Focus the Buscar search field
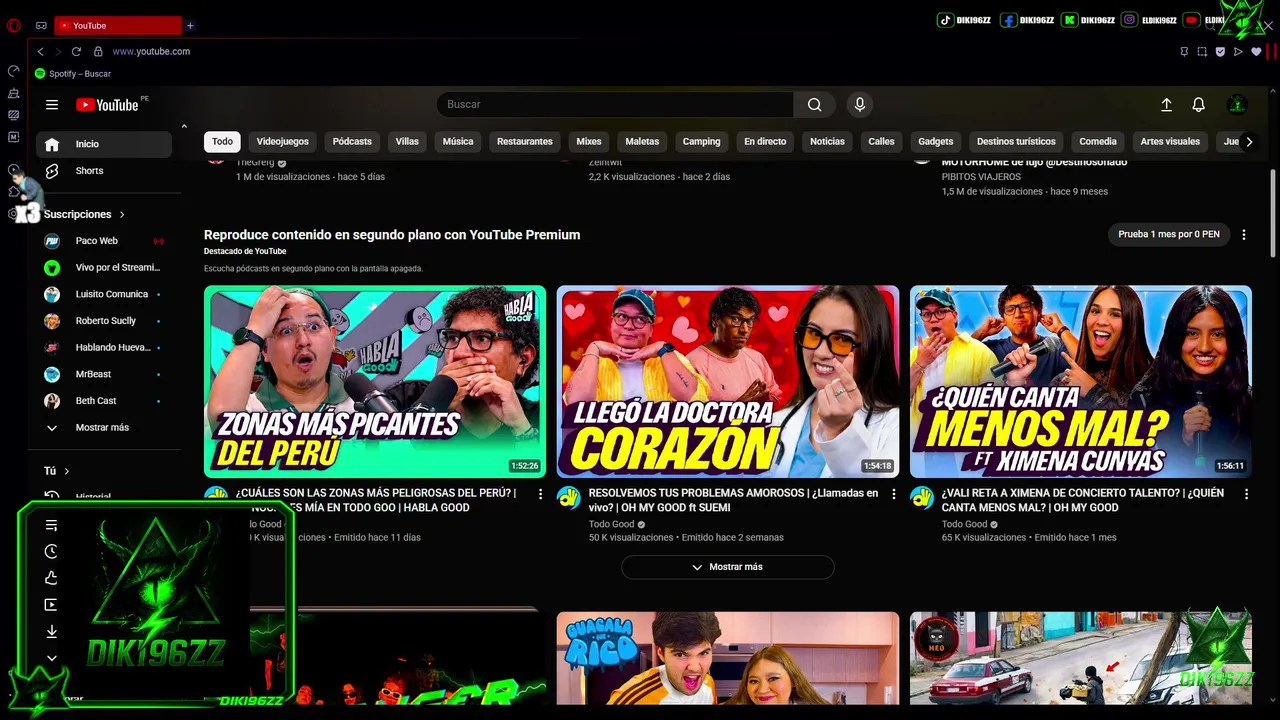Image resolution: width=1280 pixels, height=720 pixels. tap(615, 104)
